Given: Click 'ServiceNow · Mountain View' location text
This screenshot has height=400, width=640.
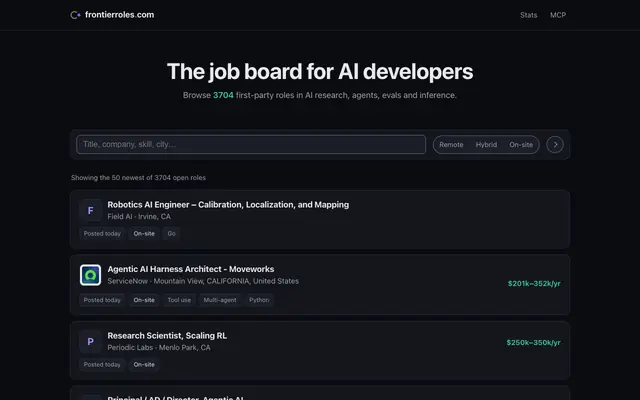Looking at the screenshot, I should (x=203, y=281).
